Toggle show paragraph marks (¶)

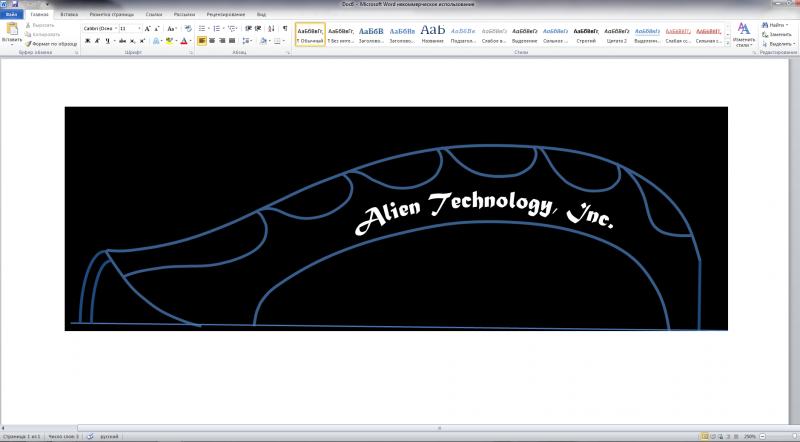pyautogui.click(x=285, y=29)
